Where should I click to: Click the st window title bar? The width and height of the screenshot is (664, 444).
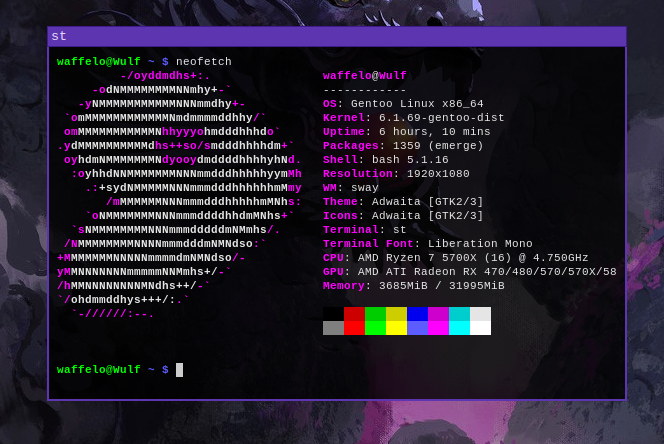(x=337, y=36)
